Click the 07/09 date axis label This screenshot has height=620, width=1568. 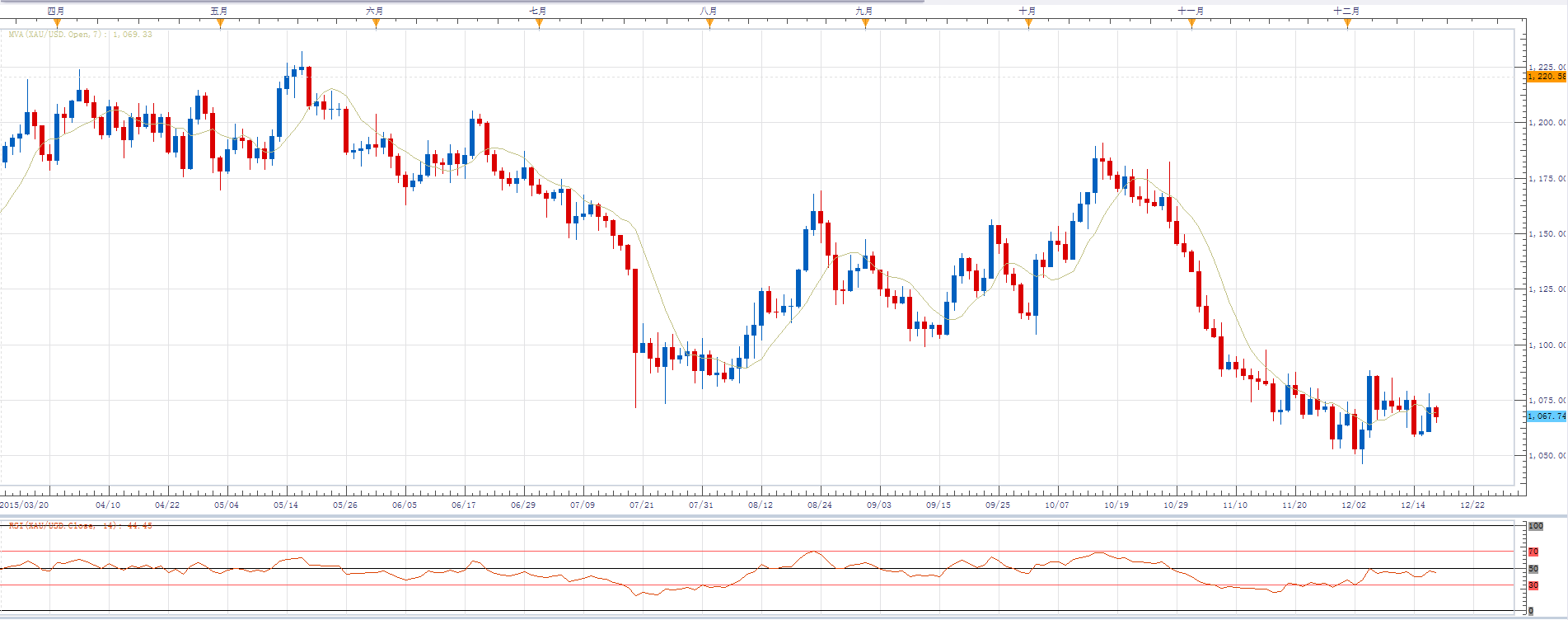[x=583, y=505]
